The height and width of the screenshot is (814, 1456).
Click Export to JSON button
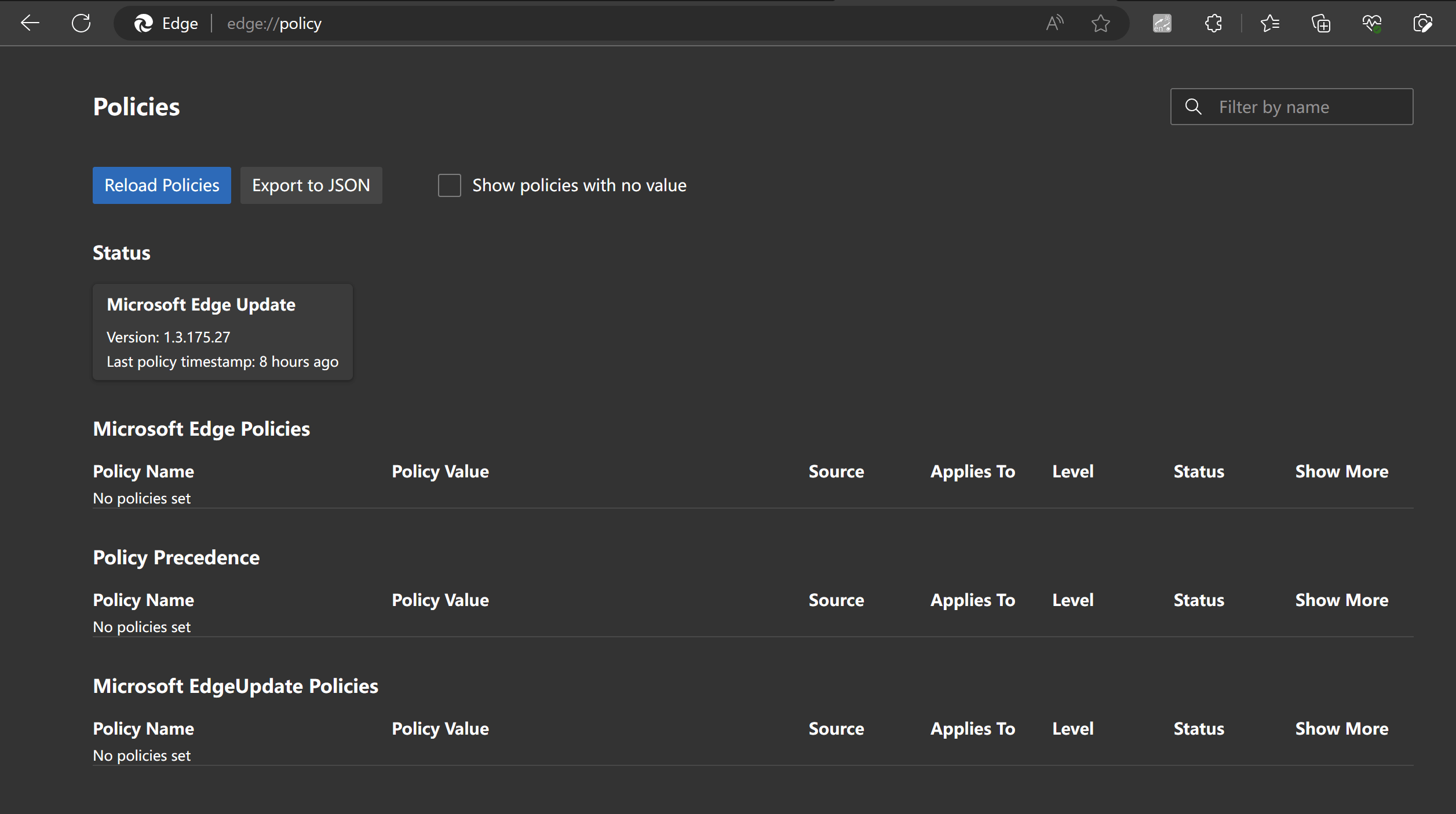point(311,185)
